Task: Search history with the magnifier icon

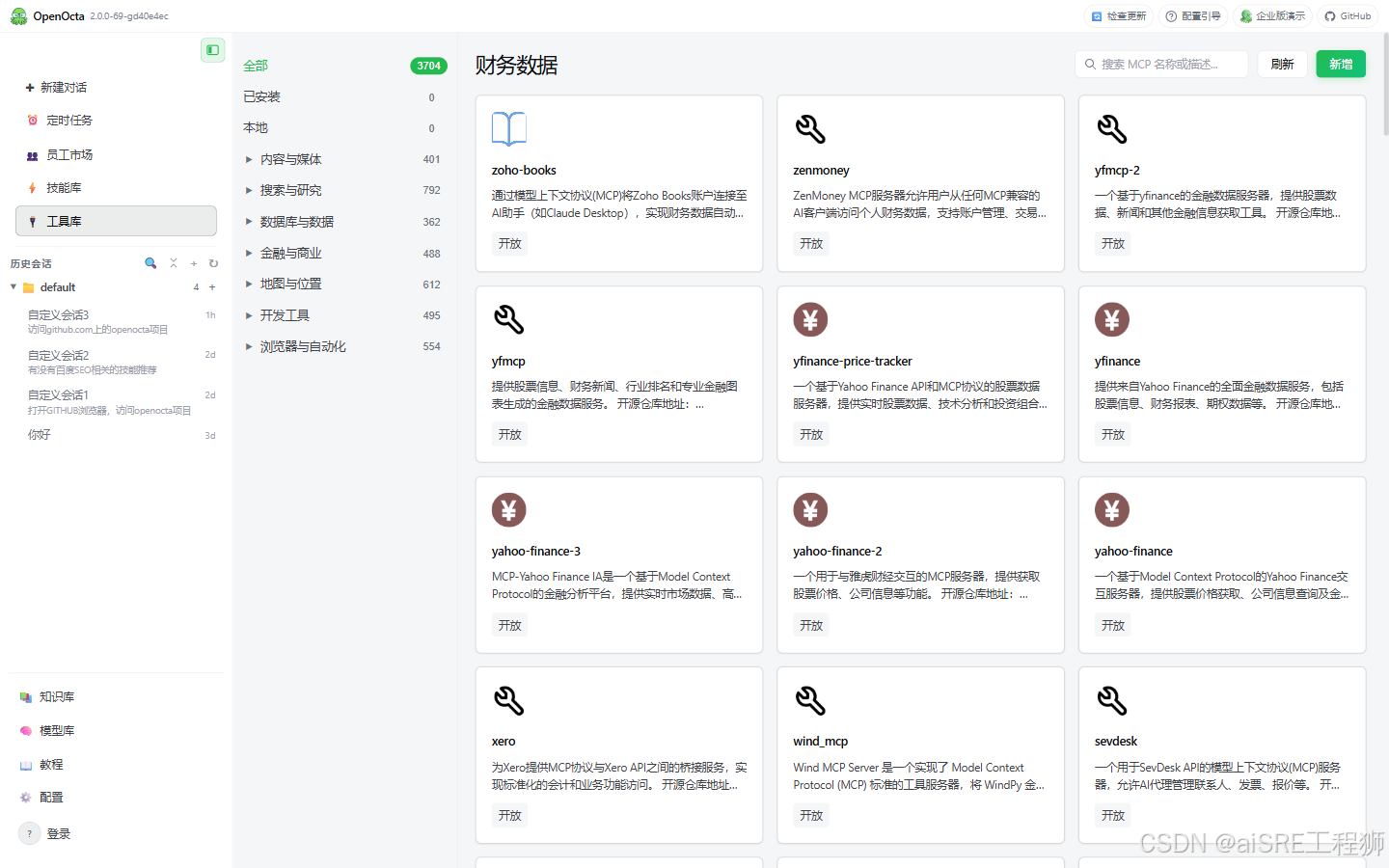Action: pos(150,263)
